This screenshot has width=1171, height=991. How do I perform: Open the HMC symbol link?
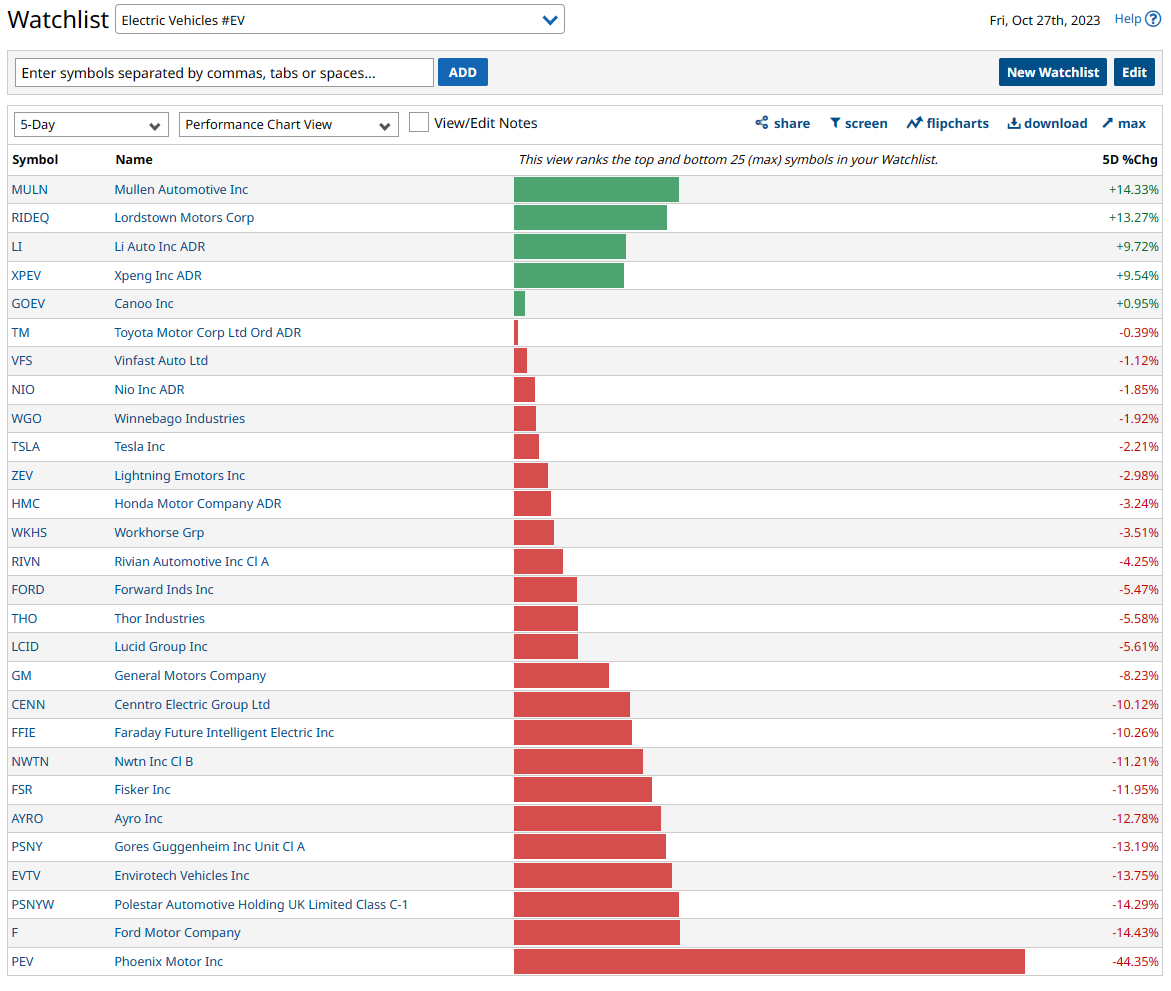pos(25,504)
